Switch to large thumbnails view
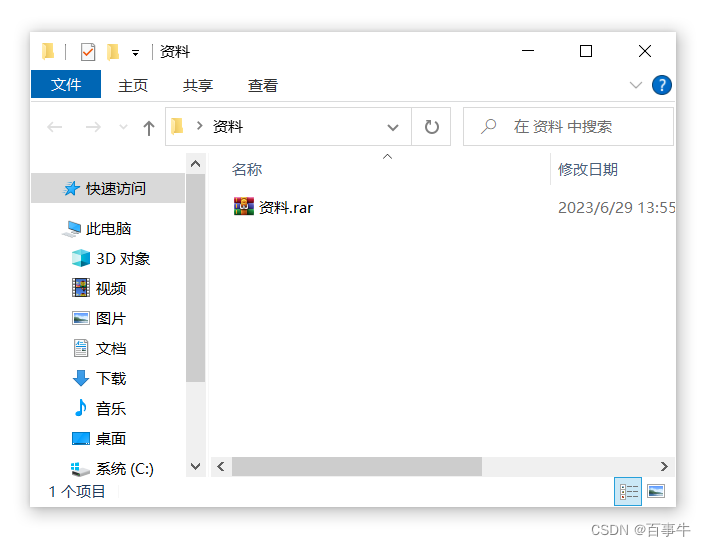Screen dimensions: 706x546 point(656,491)
